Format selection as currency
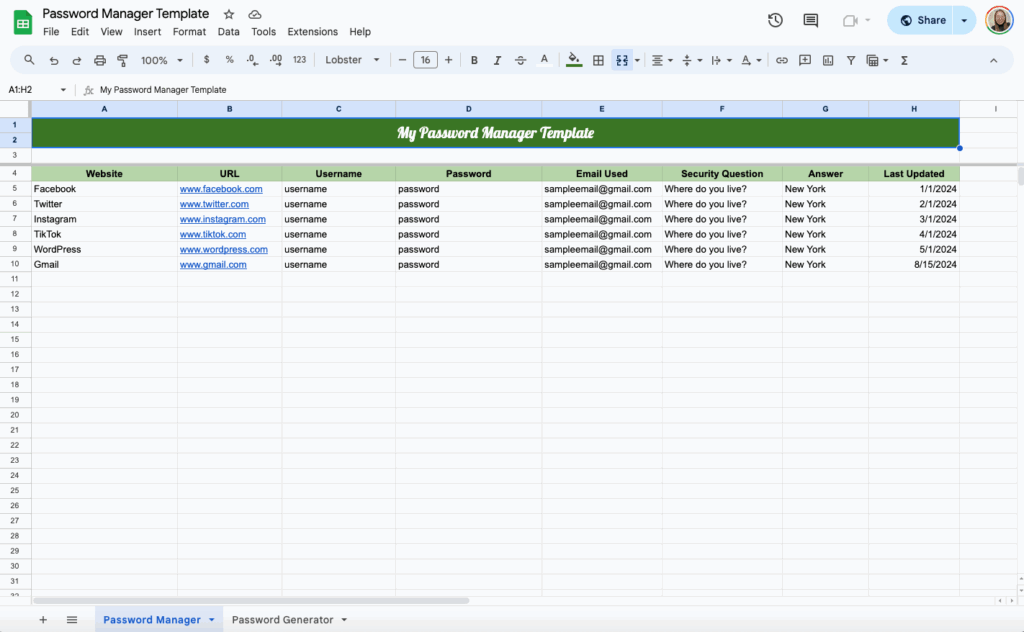This screenshot has width=1024, height=632. (207, 59)
